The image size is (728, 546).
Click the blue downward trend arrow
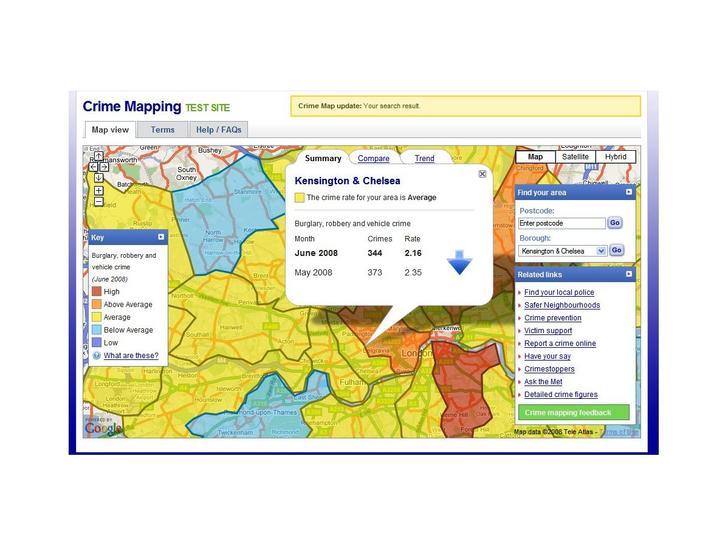pyautogui.click(x=459, y=262)
